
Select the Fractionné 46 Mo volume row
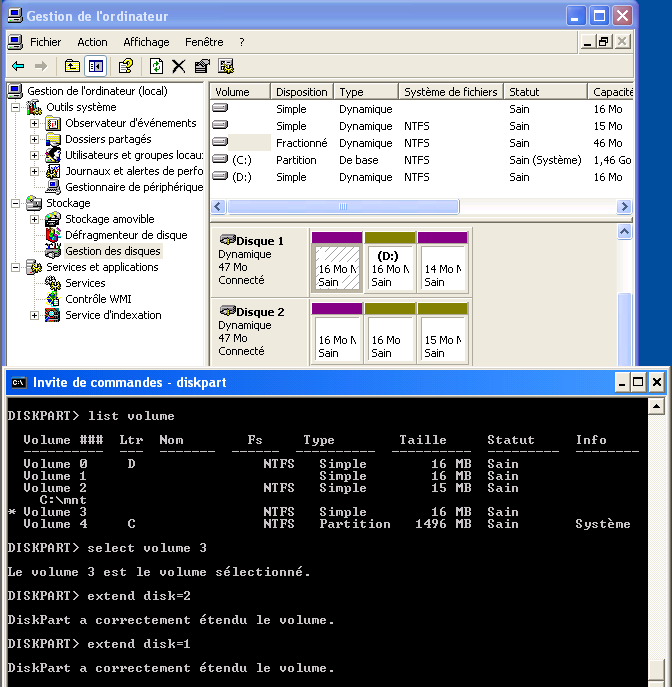(x=421, y=143)
